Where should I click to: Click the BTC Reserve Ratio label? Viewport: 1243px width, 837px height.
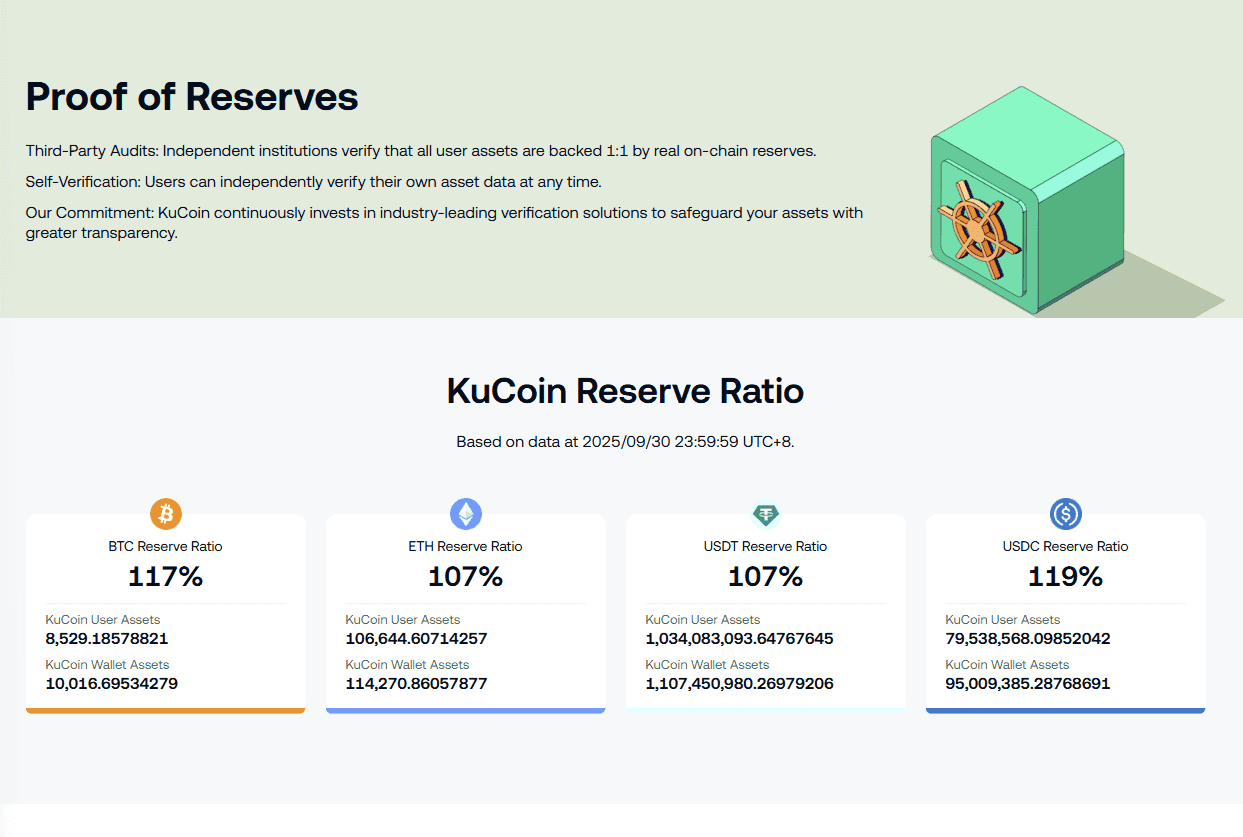(166, 546)
